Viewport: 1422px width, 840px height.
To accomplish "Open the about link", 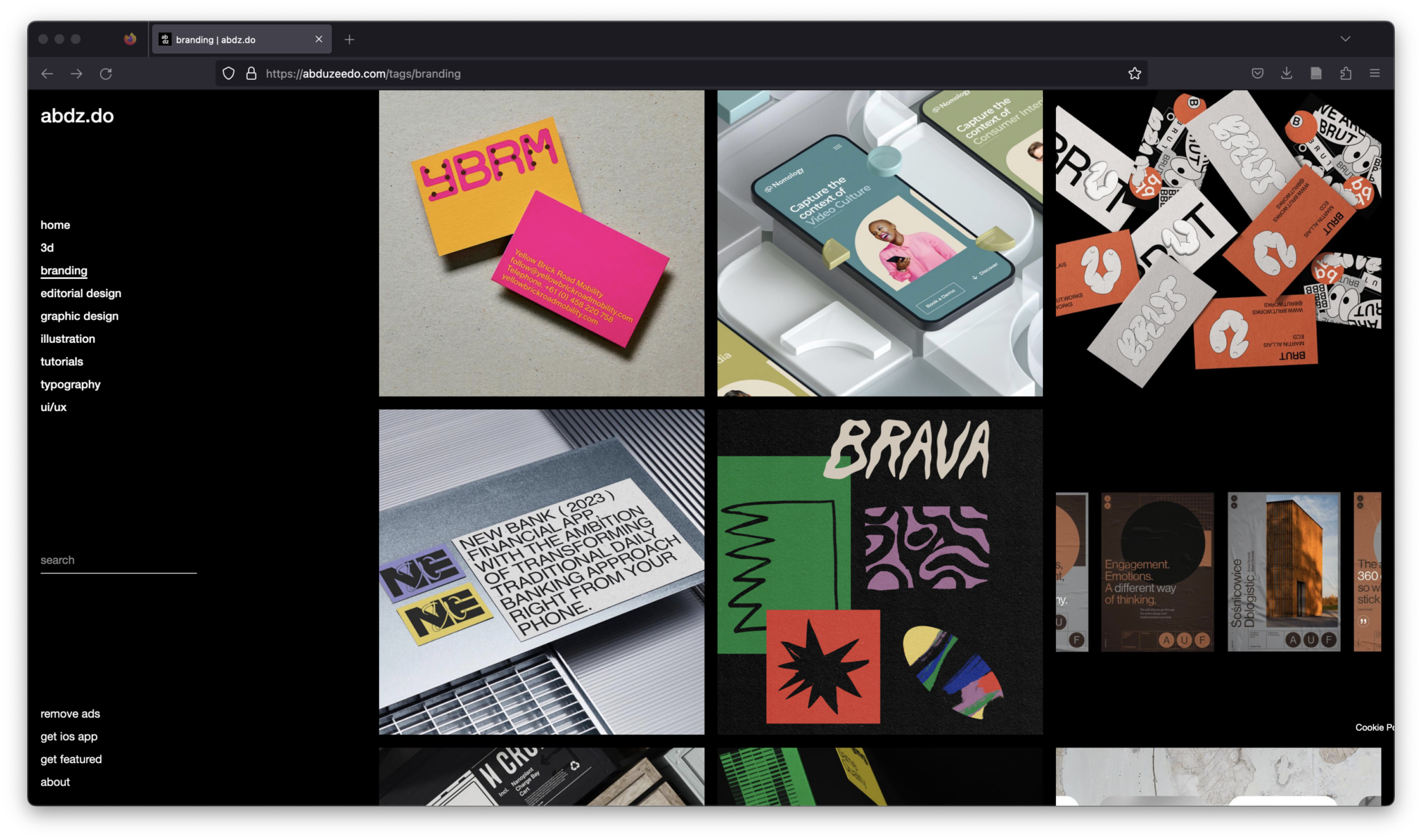I will 55,782.
